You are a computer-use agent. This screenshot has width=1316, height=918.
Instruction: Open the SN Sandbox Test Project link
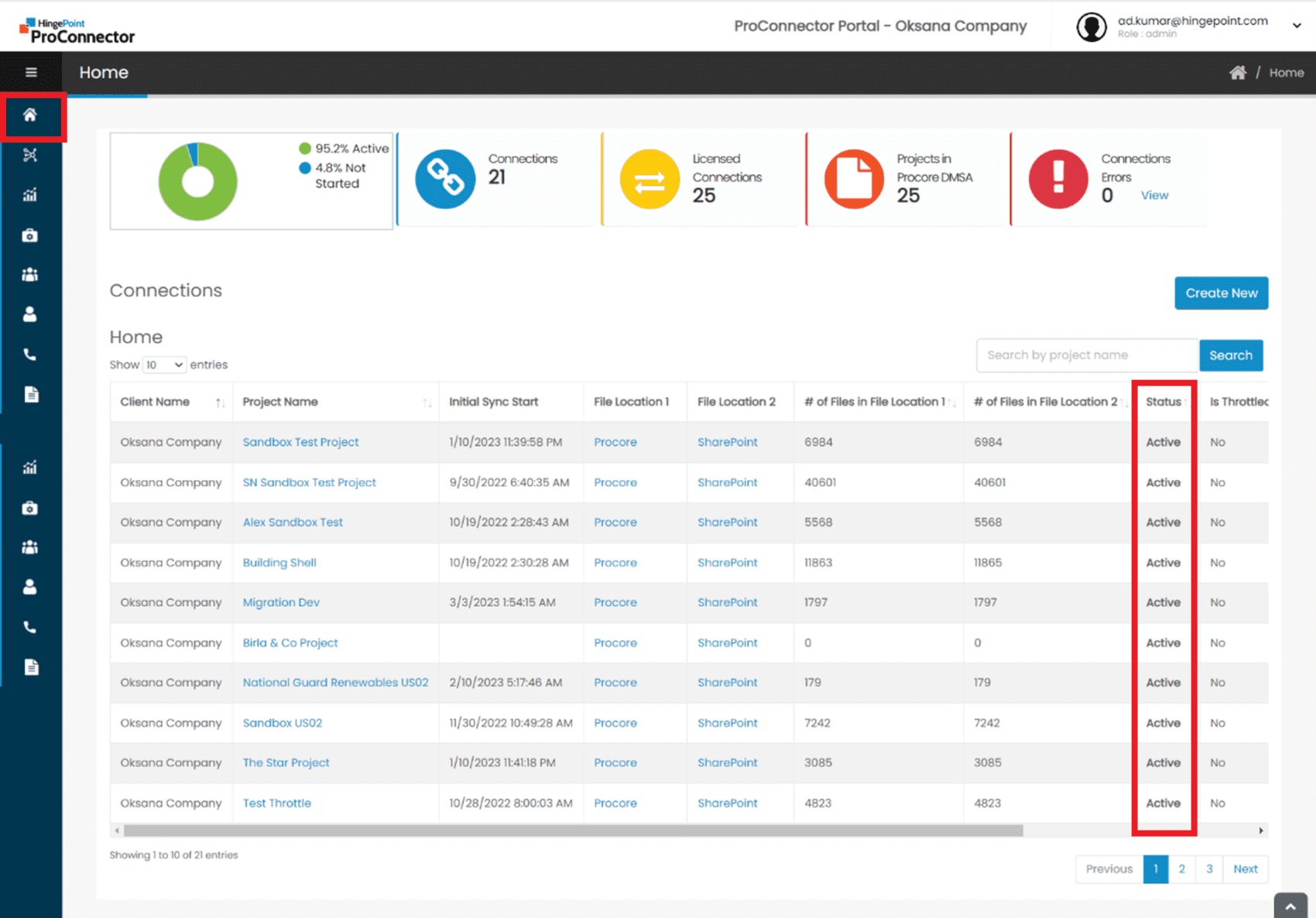[x=309, y=482]
